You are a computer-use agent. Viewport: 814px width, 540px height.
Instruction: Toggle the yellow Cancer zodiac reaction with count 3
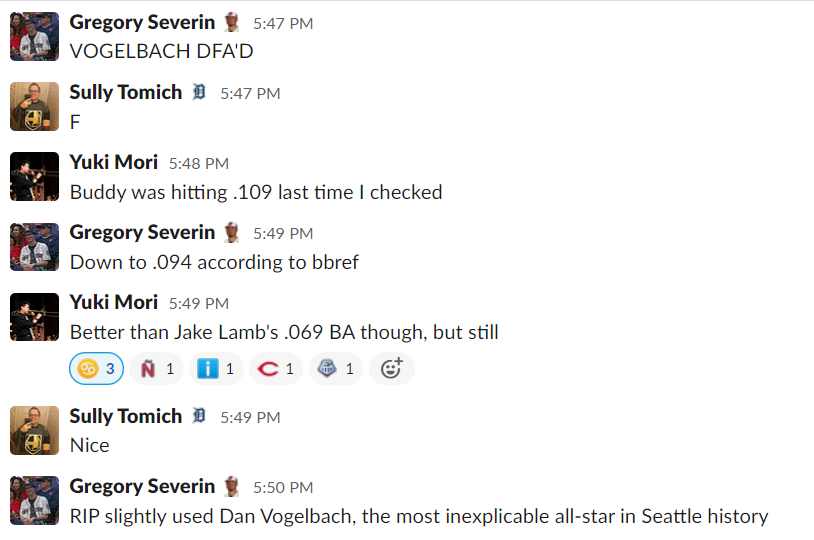[97, 369]
